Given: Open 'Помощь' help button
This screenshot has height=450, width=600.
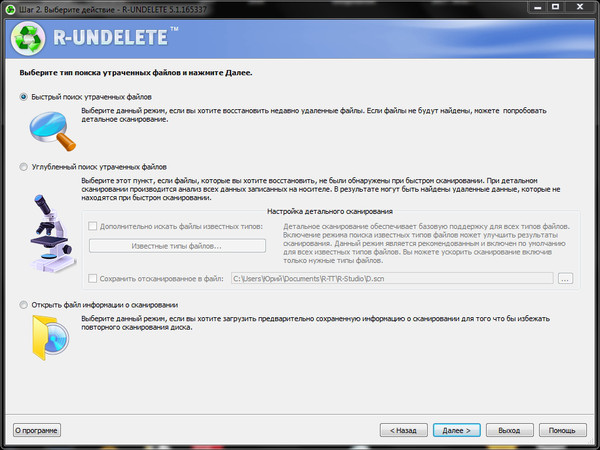Looking at the screenshot, I should [562, 430].
